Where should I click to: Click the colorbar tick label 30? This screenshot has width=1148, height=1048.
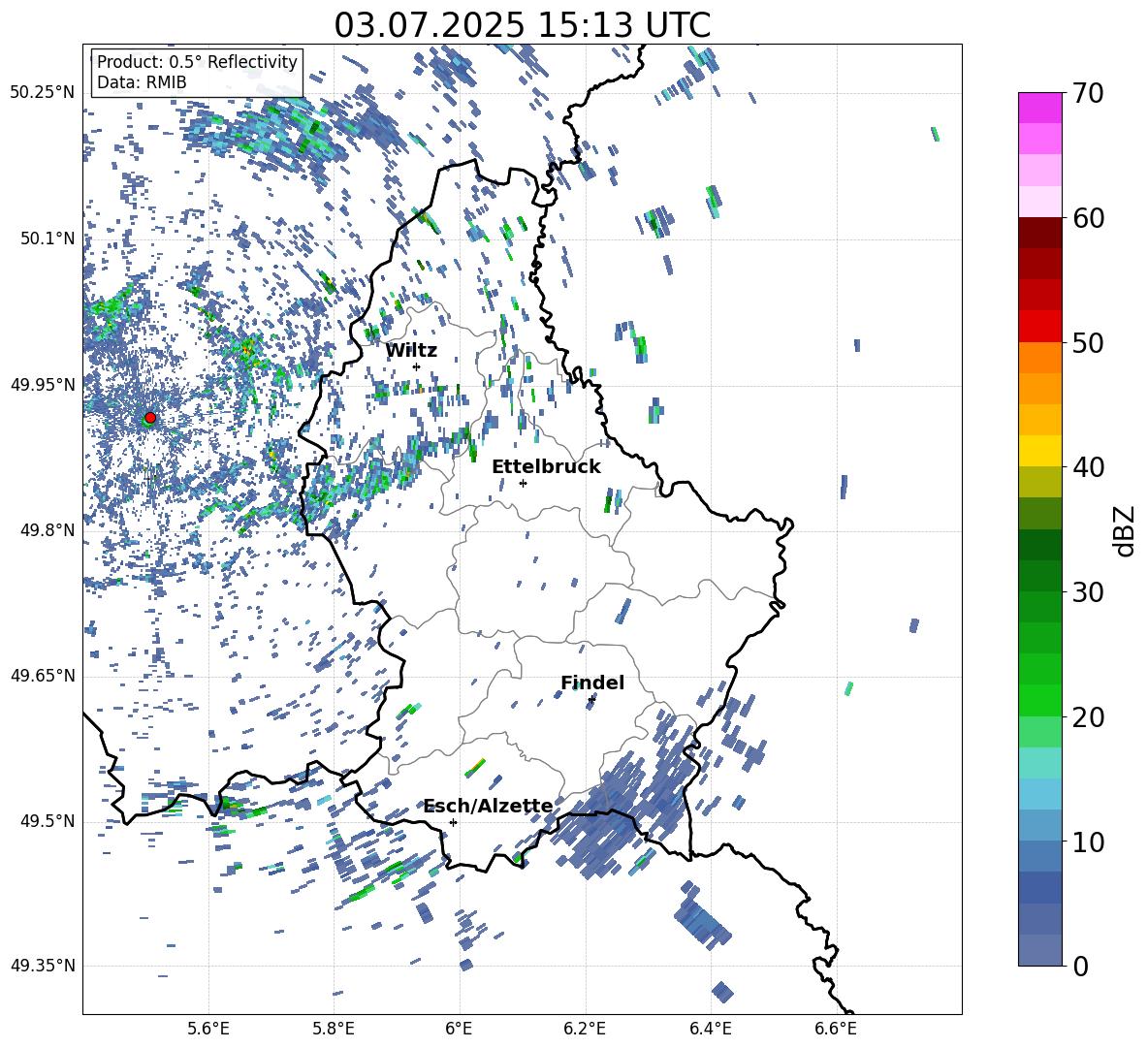click(x=1088, y=592)
